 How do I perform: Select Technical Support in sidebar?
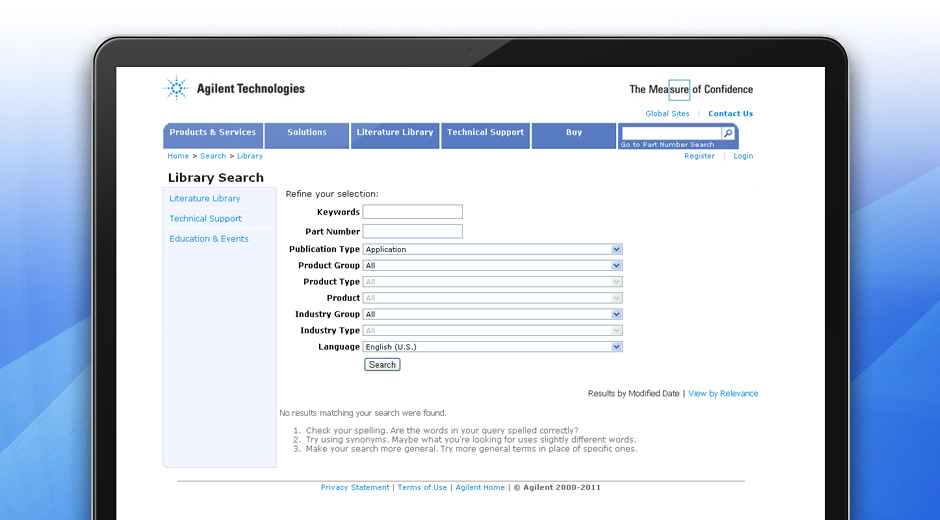click(205, 219)
